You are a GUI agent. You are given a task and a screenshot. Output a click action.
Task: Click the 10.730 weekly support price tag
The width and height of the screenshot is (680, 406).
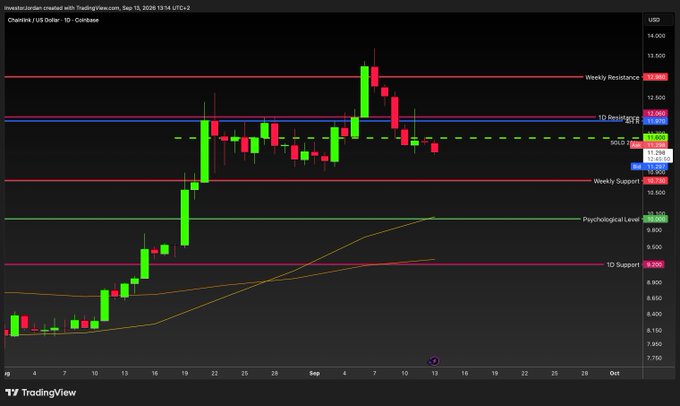coord(655,181)
